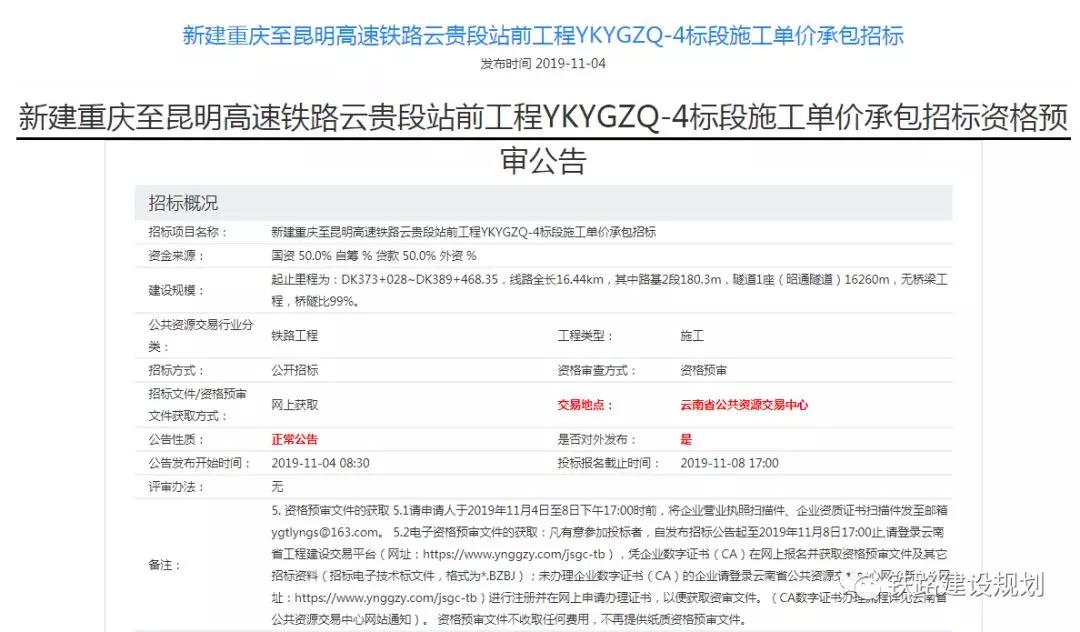Click the 工程类型 value 施工
Screen dimensions: 1080x632
692,335
